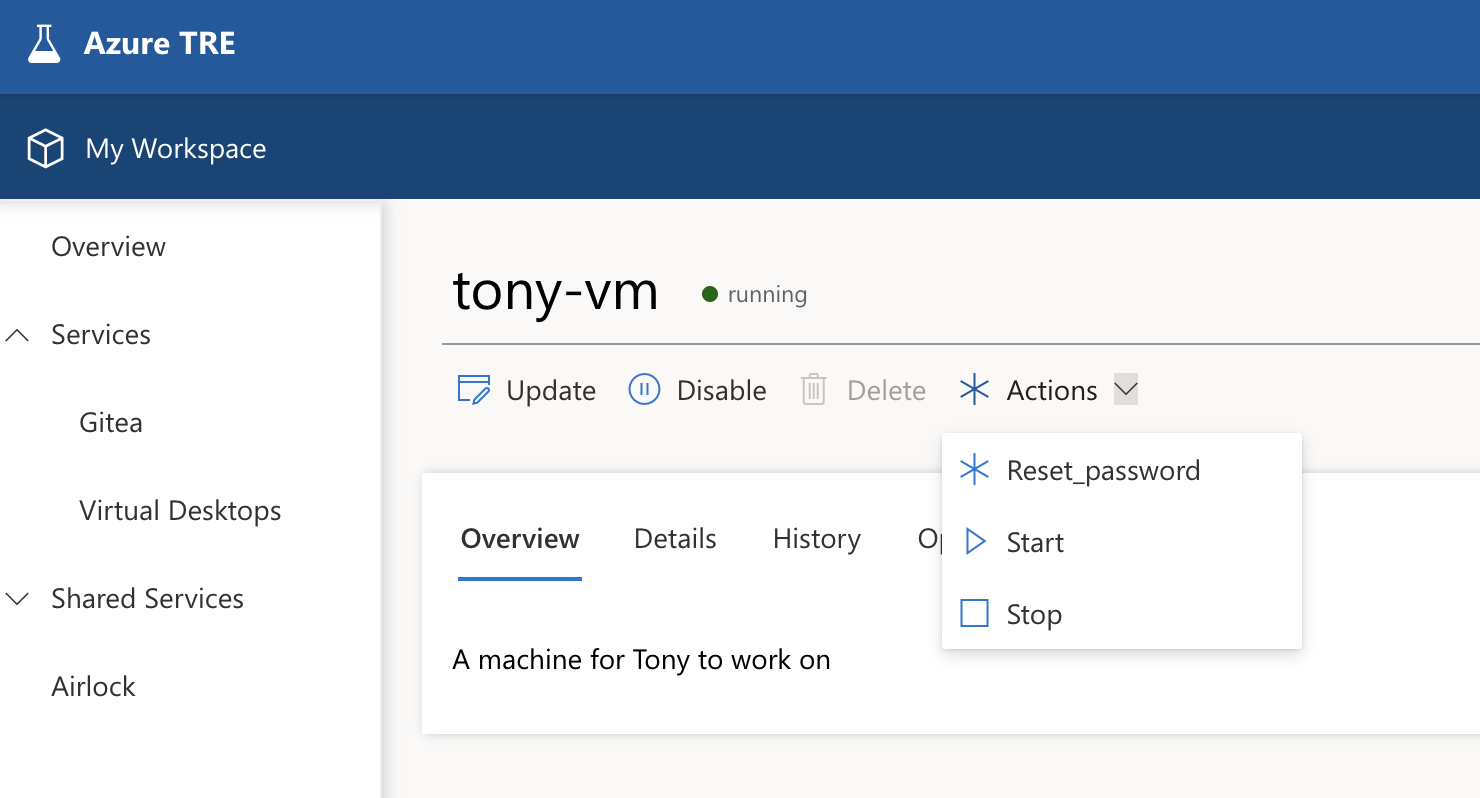The width and height of the screenshot is (1480, 798).
Task: Select Shared Services in the sidebar
Action: (148, 599)
